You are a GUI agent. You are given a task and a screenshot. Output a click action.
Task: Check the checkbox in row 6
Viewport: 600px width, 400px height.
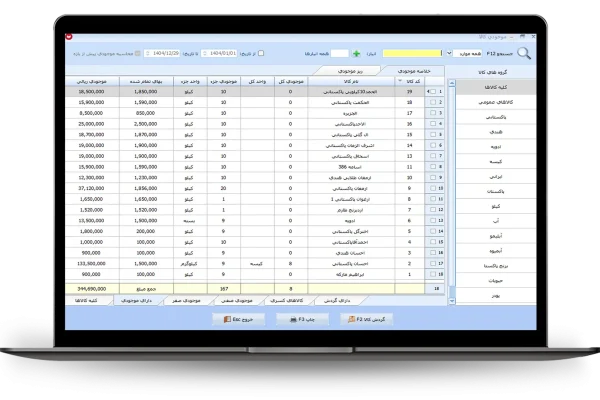(x=433, y=145)
